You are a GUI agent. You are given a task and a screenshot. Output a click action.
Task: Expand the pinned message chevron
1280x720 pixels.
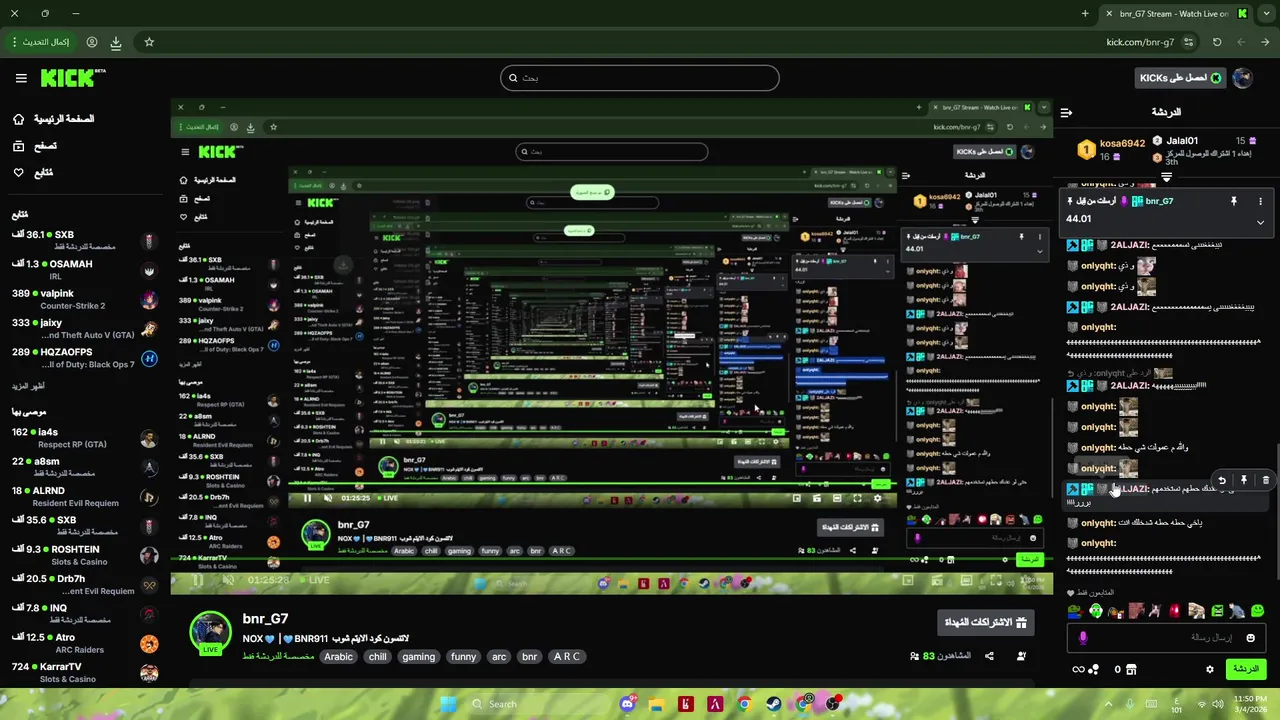coord(1260,222)
